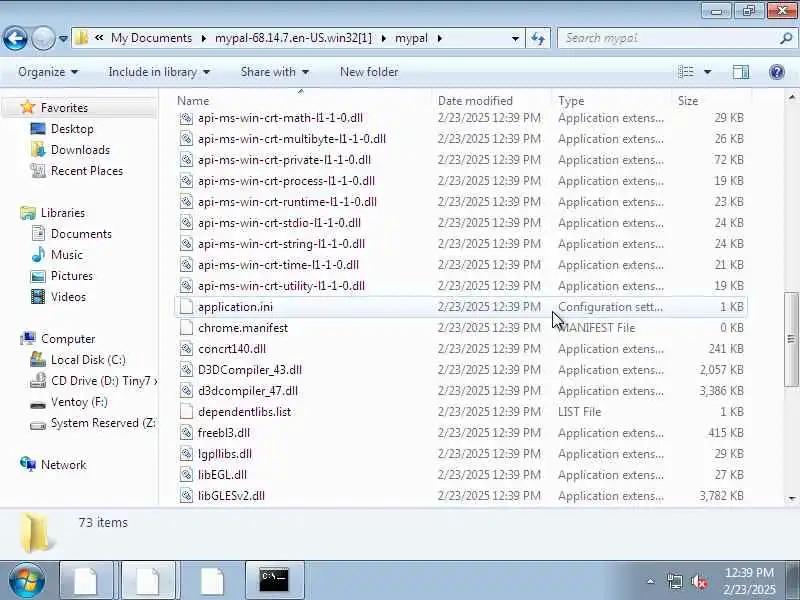Select the application.ini file icon
Screen dimensions: 800x600
coord(187,307)
